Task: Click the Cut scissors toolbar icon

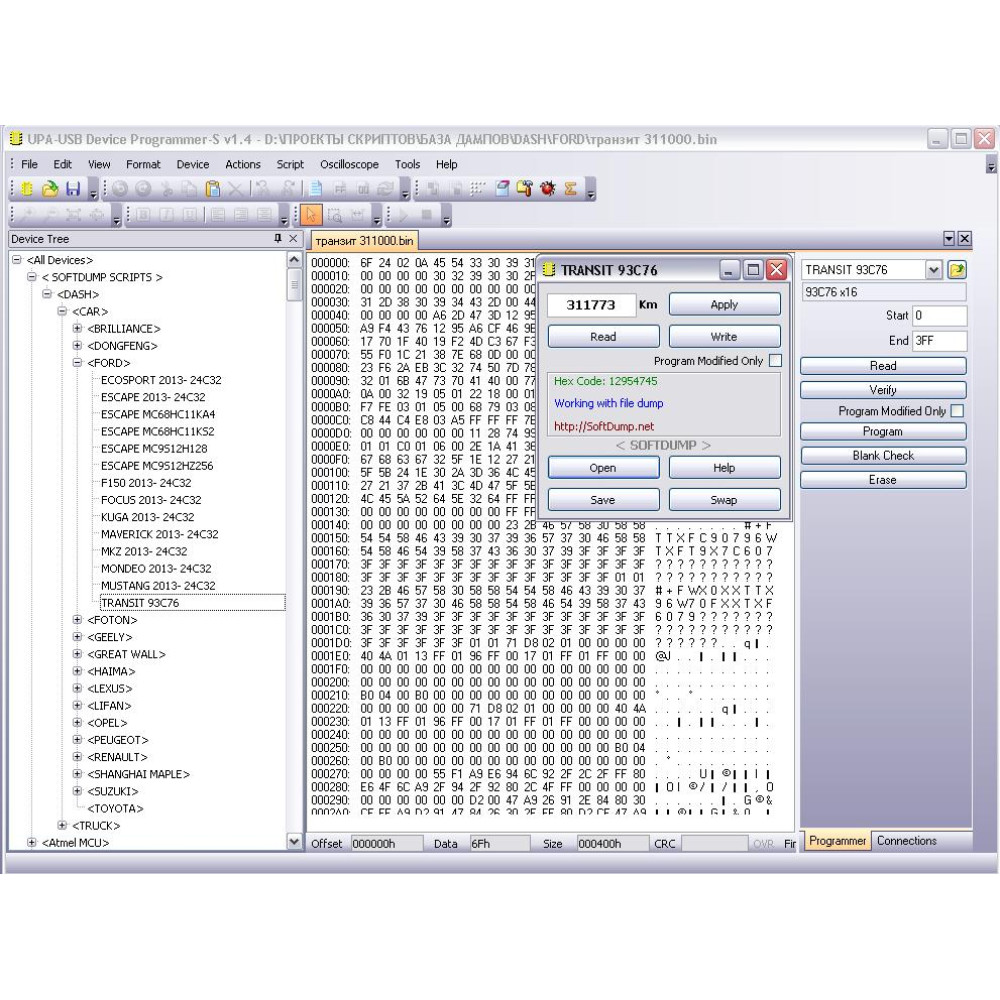Action: [166, 189]
